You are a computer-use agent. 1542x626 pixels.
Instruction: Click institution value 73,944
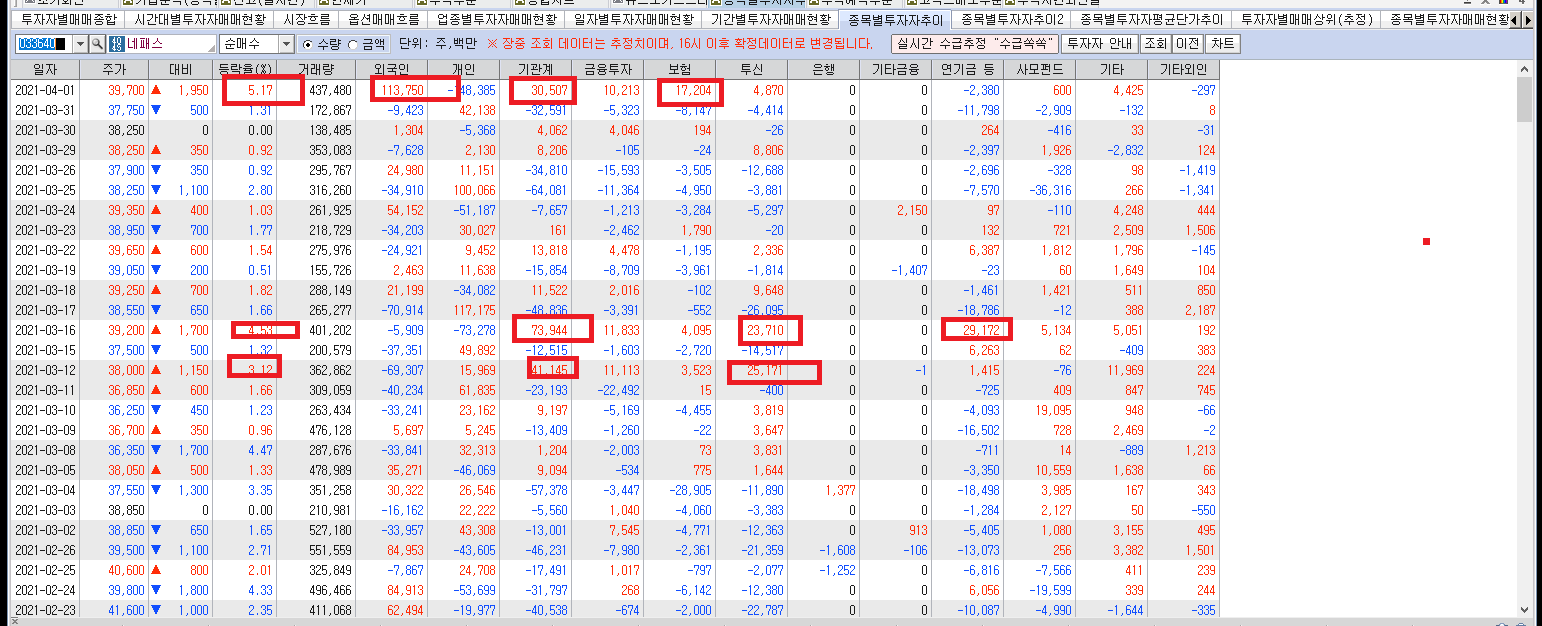click(548, 330)
